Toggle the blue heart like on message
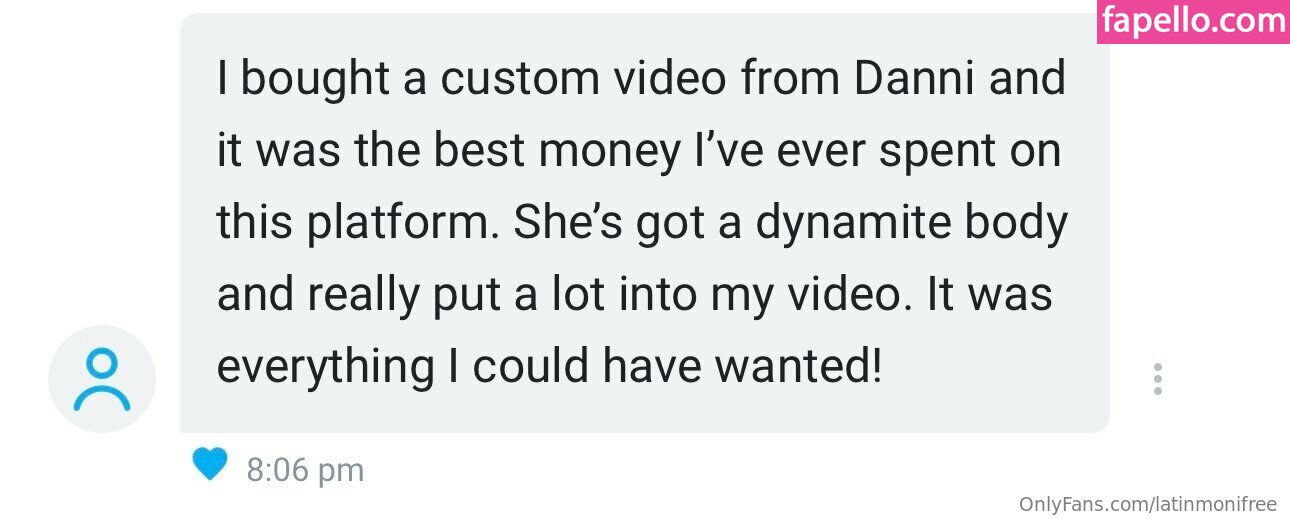 (209, 465)
